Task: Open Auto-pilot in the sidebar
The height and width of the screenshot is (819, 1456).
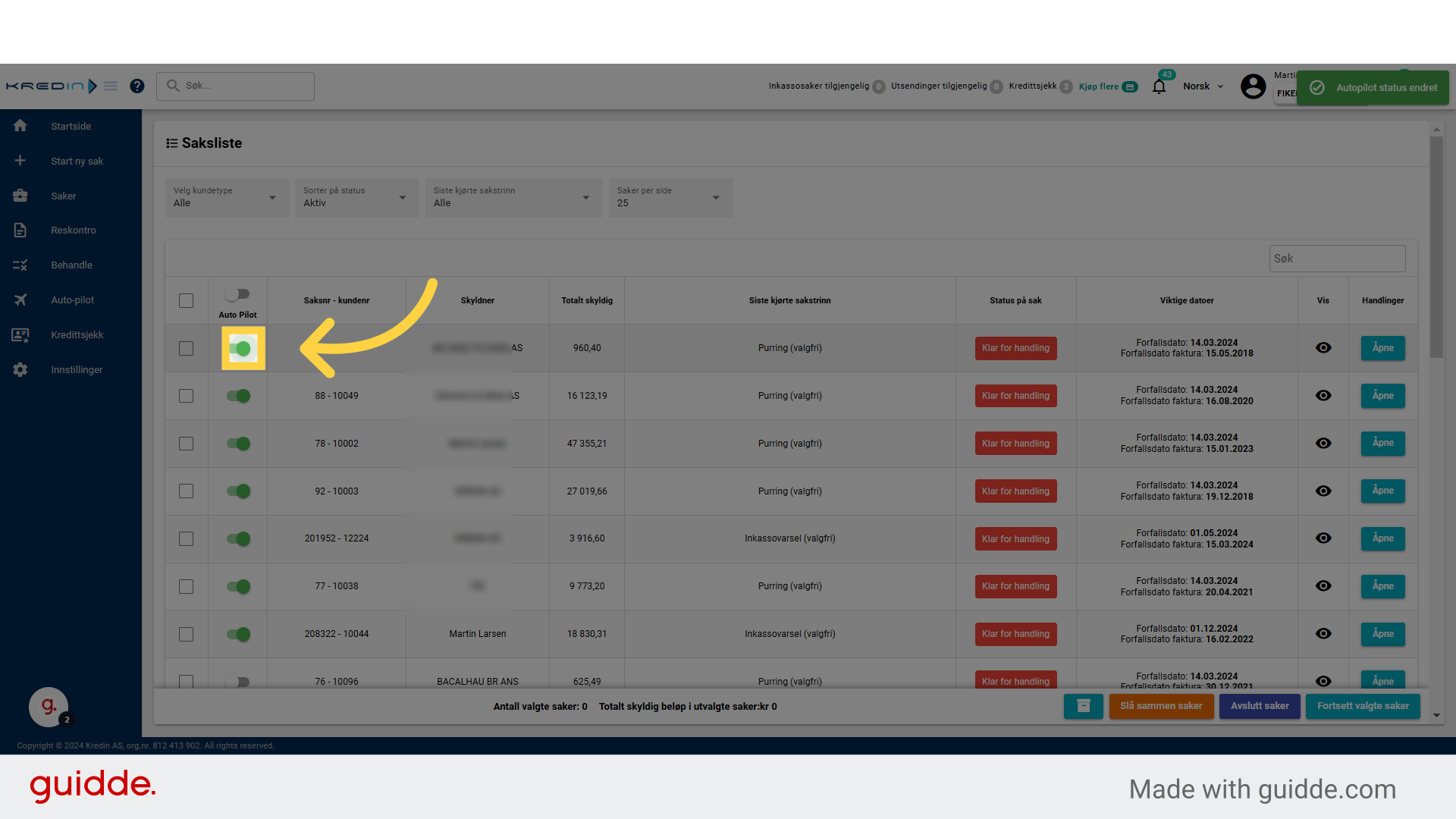Action: [72, 300]
